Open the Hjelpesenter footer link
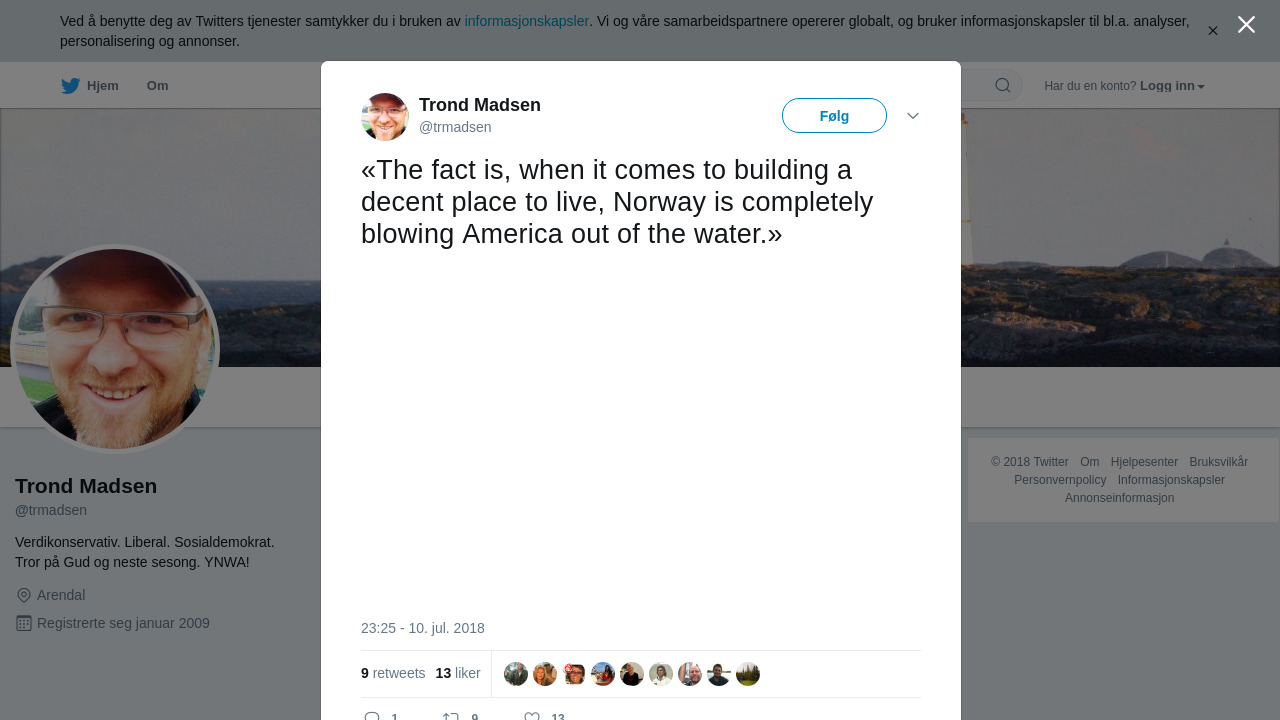The width and height of the screenshot is (1280, 720). click(1144, 462)
